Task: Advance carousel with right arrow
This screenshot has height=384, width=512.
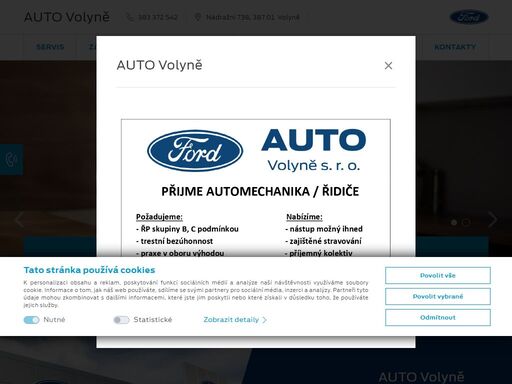Action: pos(493,219)
